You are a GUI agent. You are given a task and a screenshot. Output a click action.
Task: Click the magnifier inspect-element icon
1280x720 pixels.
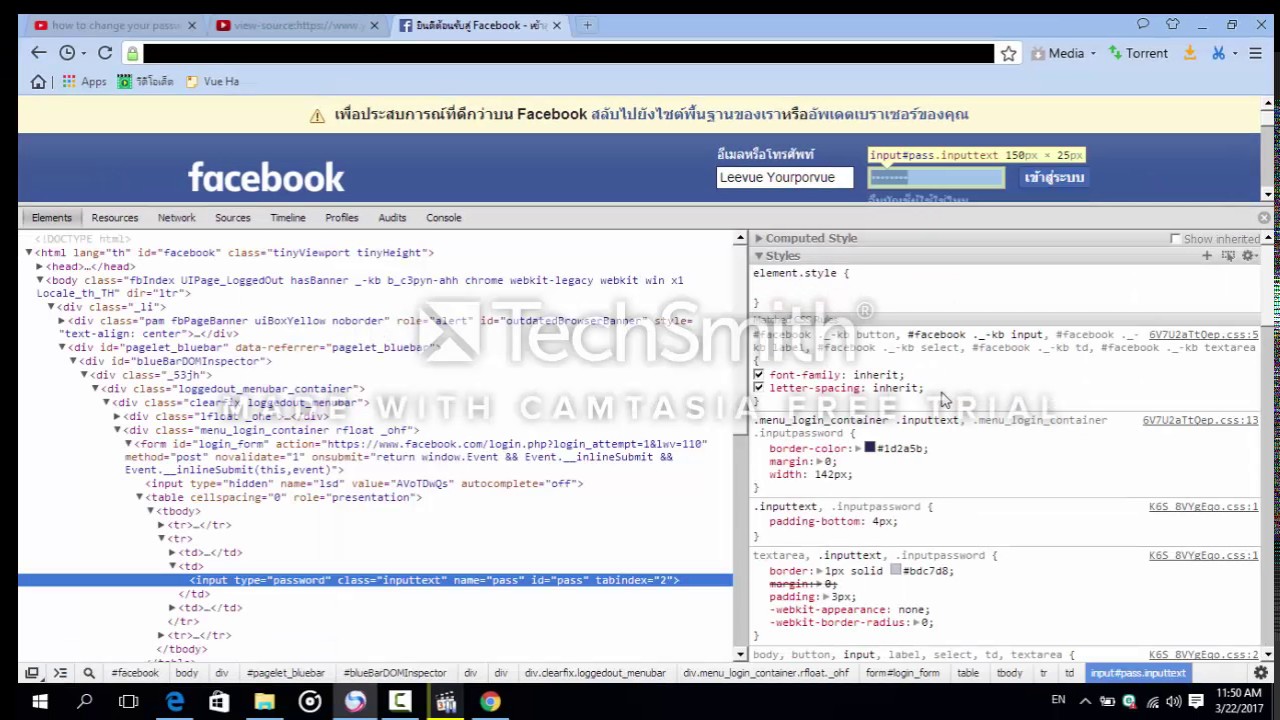pos(89,673)
